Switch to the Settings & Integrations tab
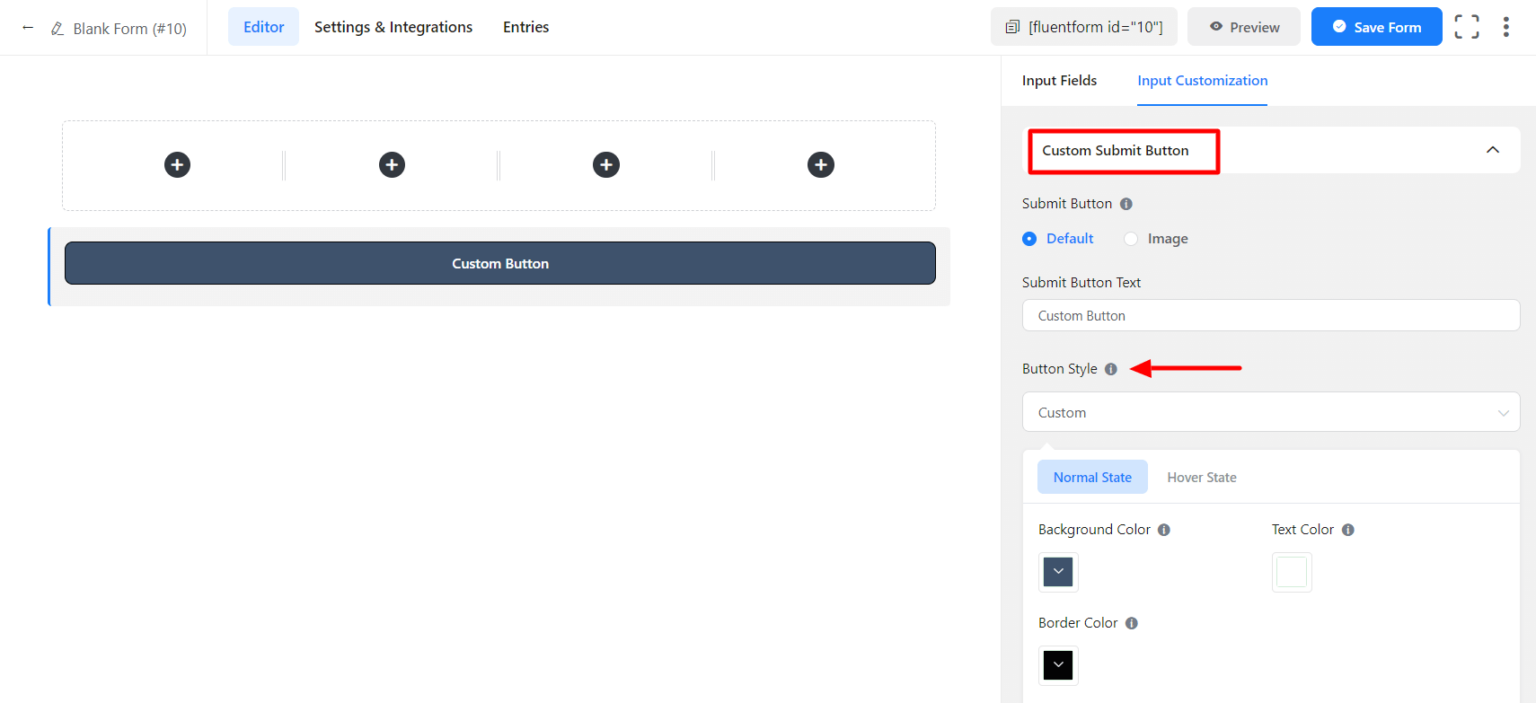The image size is (1536, 703). (x=392, y=27)
